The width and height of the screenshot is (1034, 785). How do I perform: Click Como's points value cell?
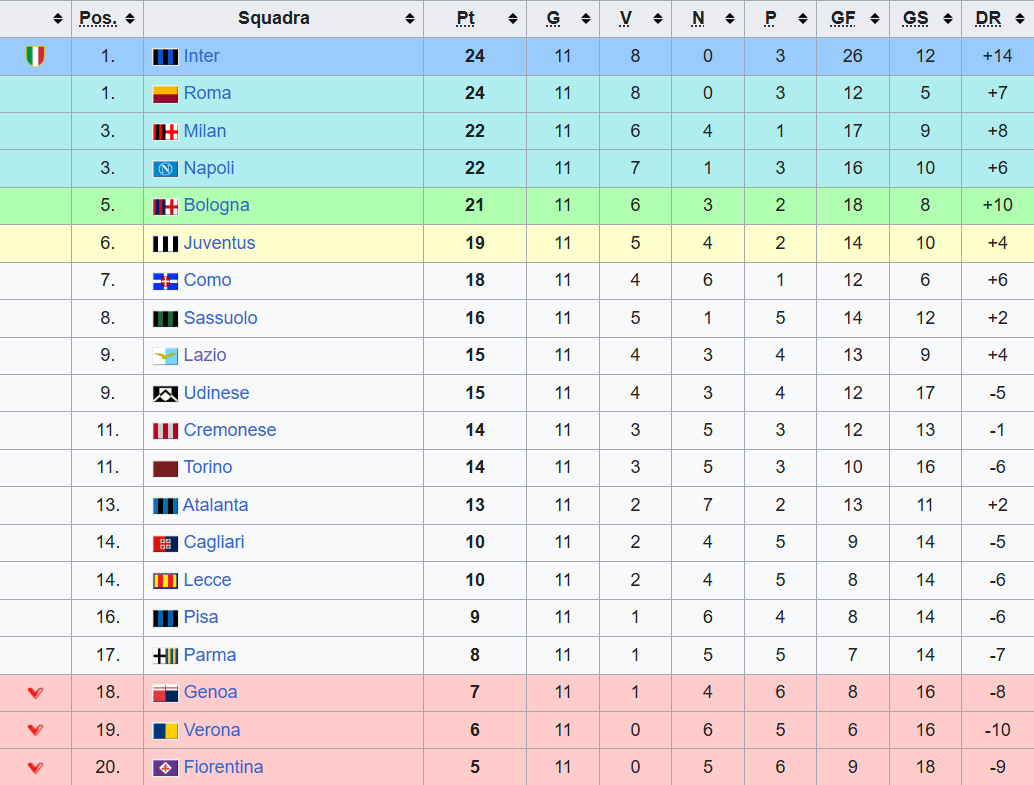[474, 281]
